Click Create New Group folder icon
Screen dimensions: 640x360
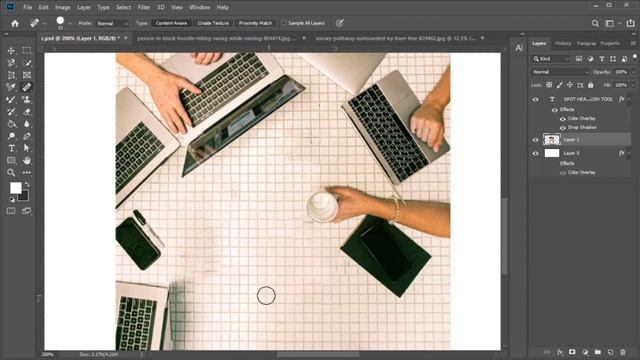coord(598,352)
